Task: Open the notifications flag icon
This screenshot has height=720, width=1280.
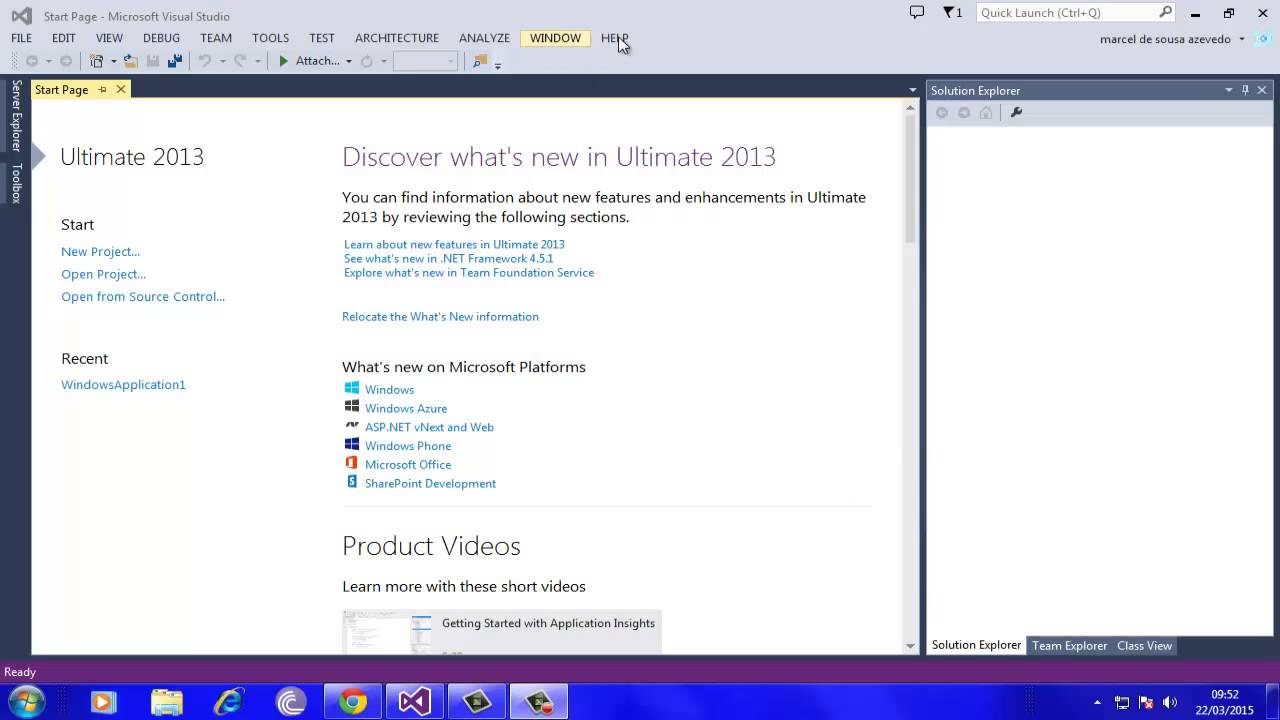Action: point(949,12)
